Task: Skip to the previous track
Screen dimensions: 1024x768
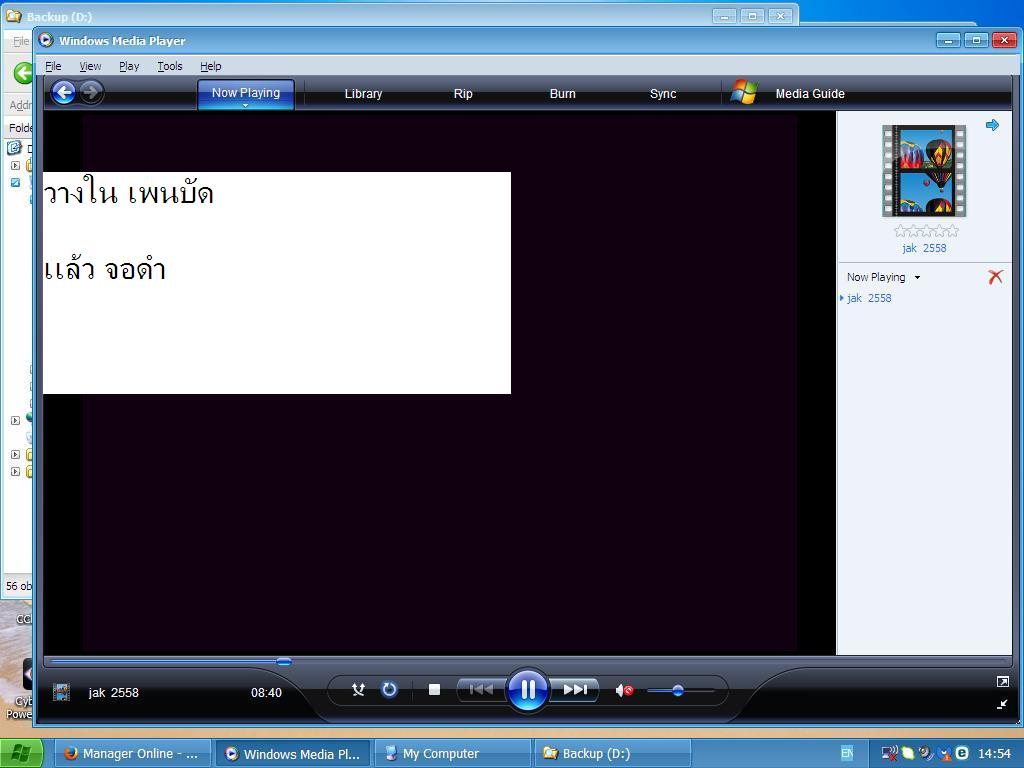Action: [481, 690]
